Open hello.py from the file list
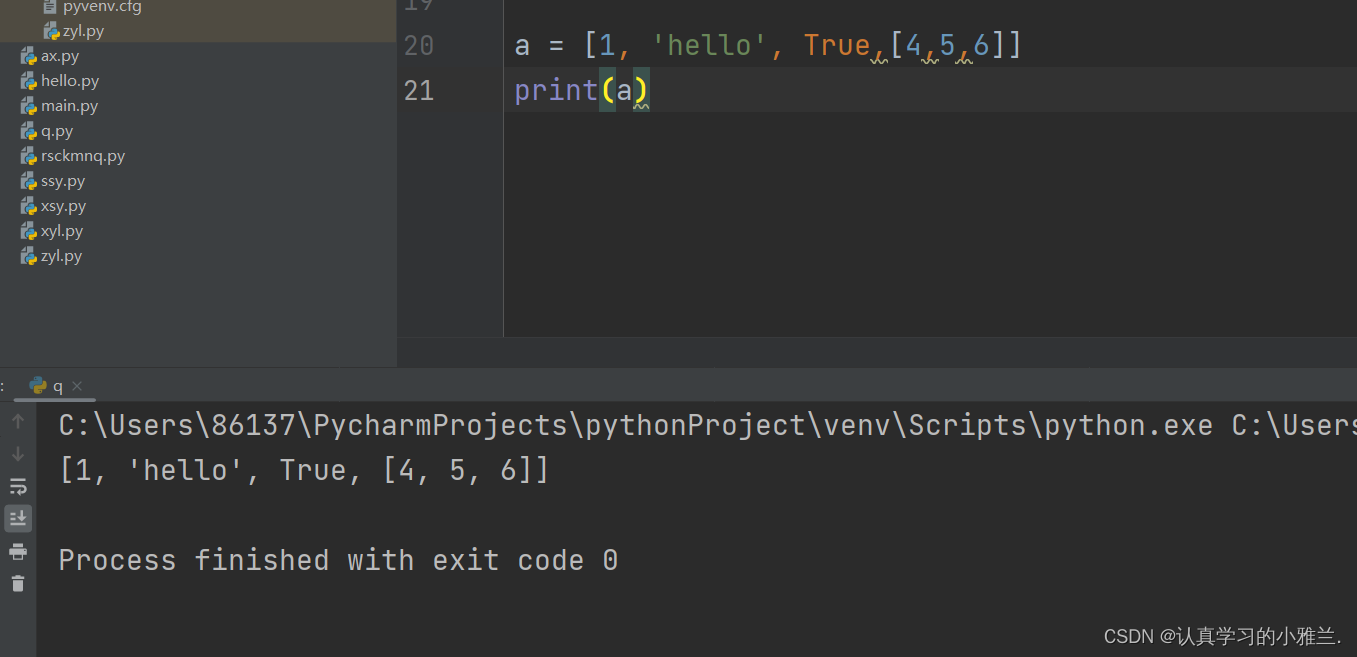 pos(69,81)
